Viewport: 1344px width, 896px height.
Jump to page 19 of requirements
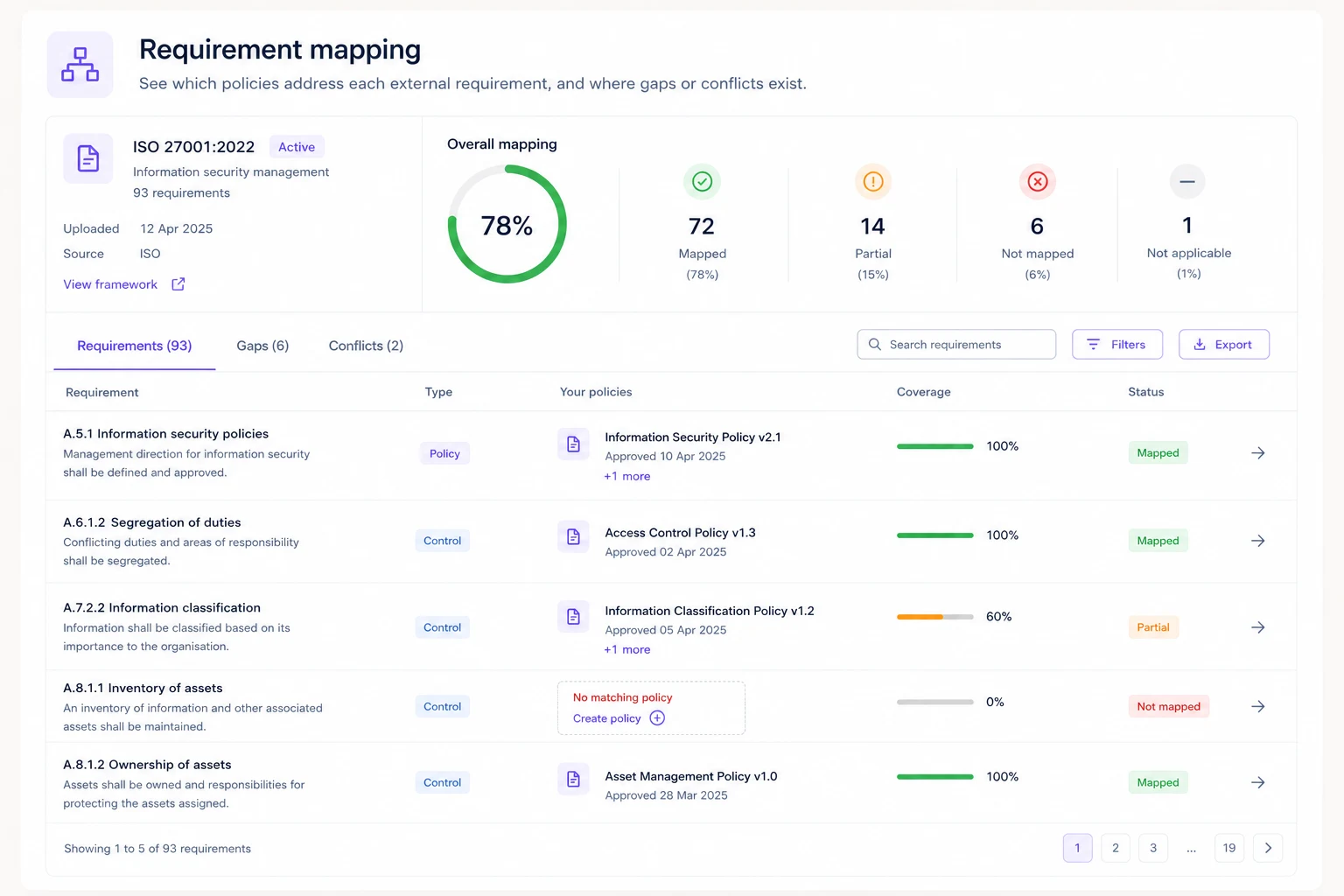coord(1229,848)
